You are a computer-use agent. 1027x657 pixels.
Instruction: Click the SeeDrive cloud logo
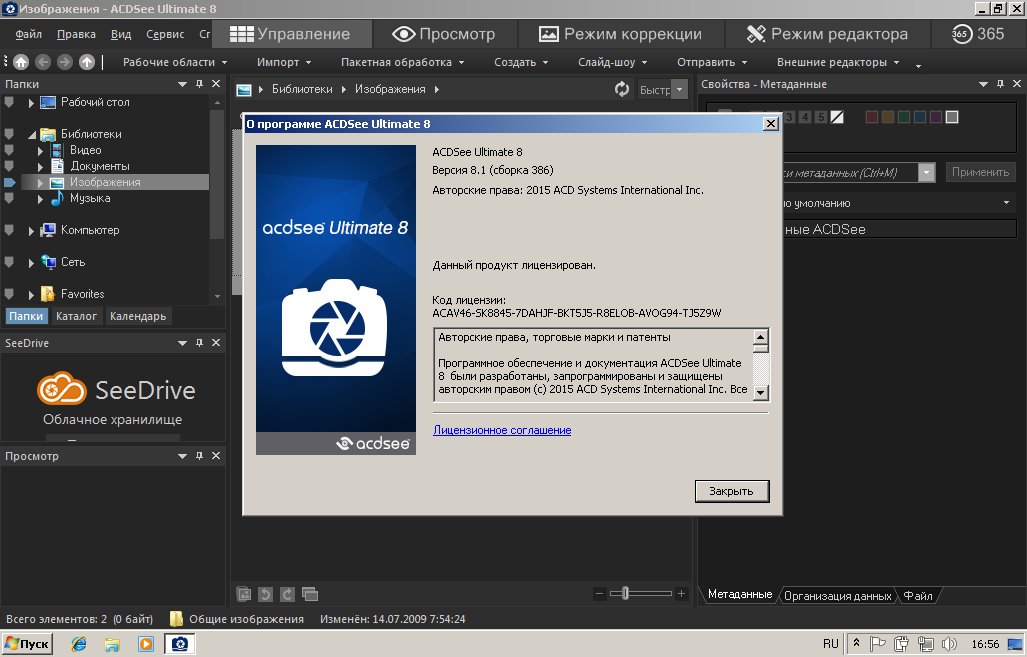(62, 388)
